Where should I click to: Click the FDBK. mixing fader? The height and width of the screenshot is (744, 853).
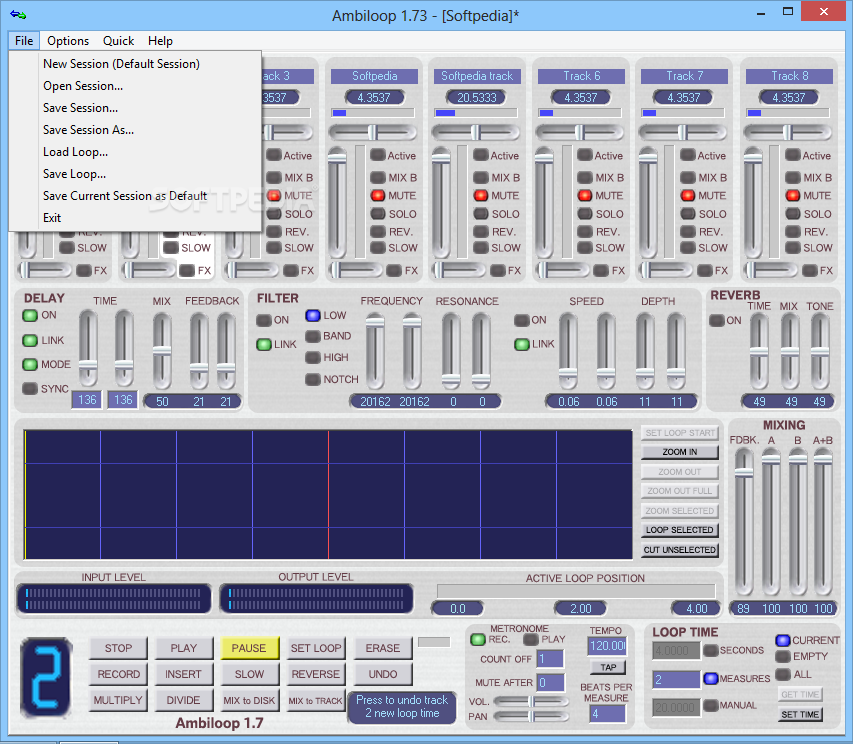[x=744, y=523]
